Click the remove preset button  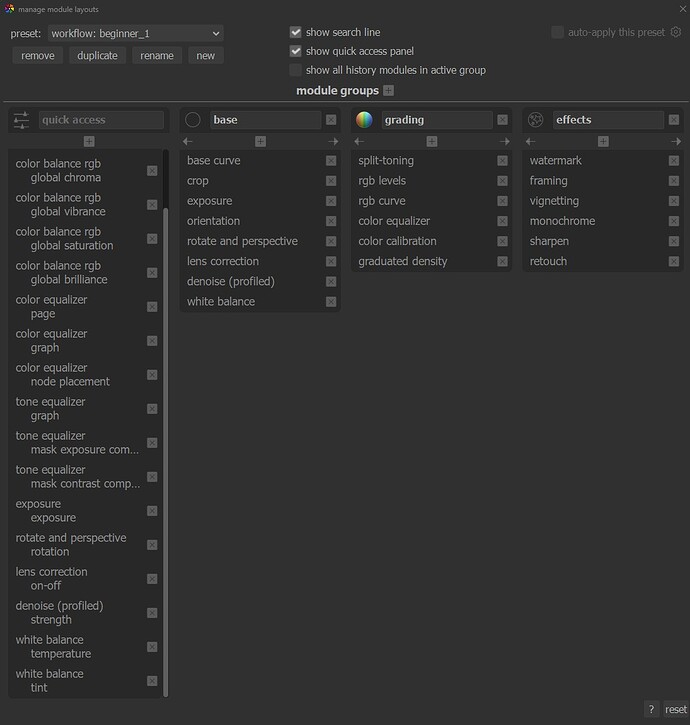point(37,55)
